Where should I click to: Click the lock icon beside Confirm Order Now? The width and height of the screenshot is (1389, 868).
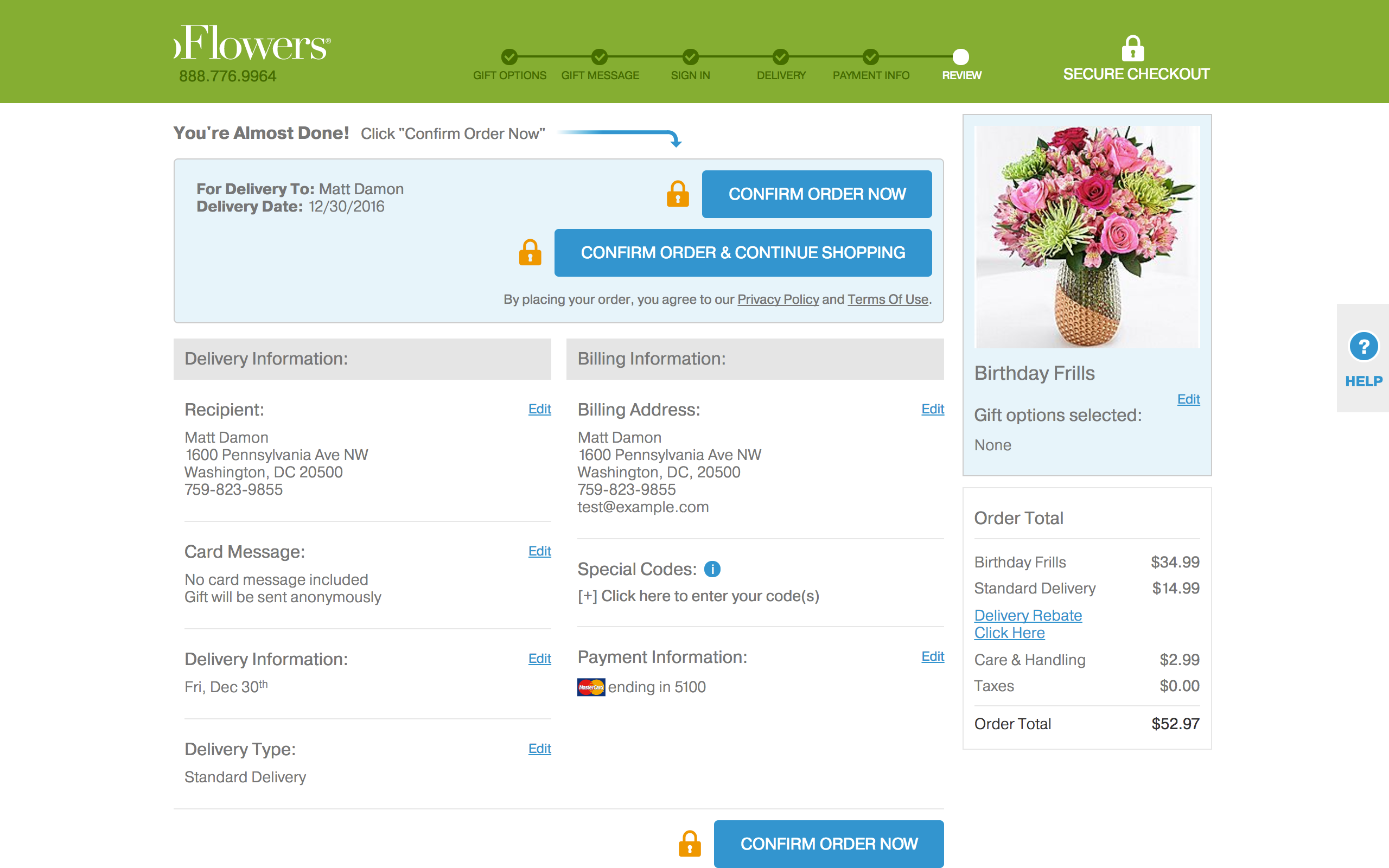[678, 194]
